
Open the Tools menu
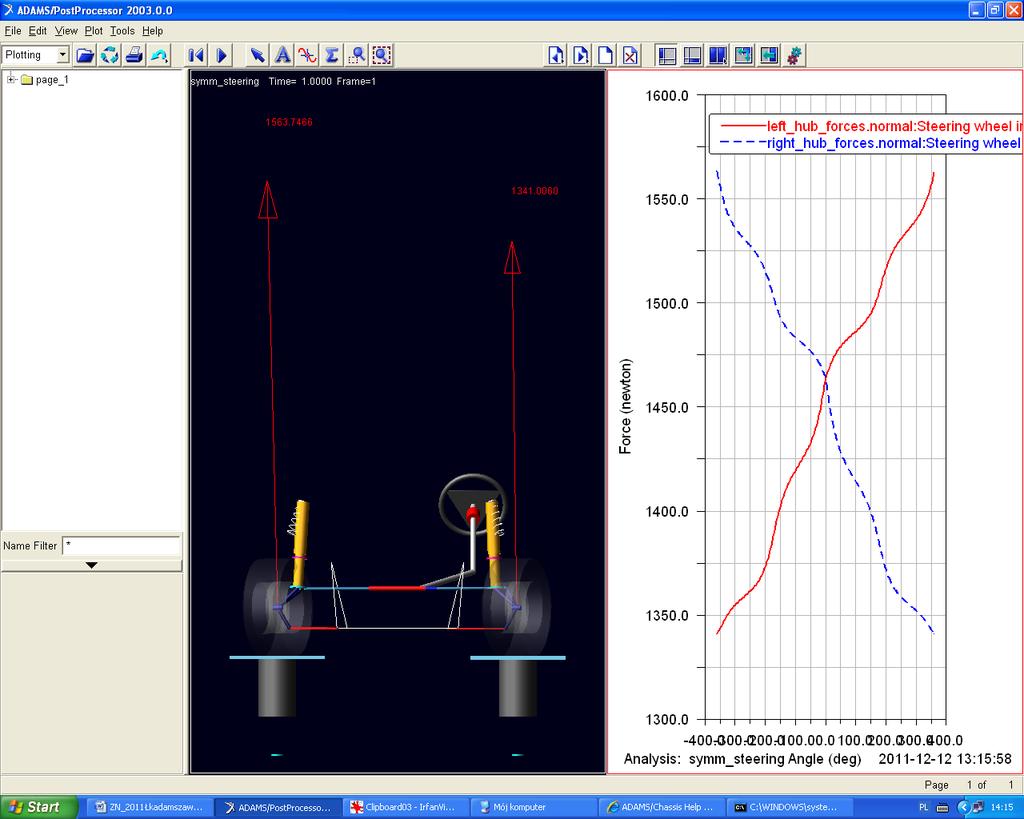[x=122, y=31]
